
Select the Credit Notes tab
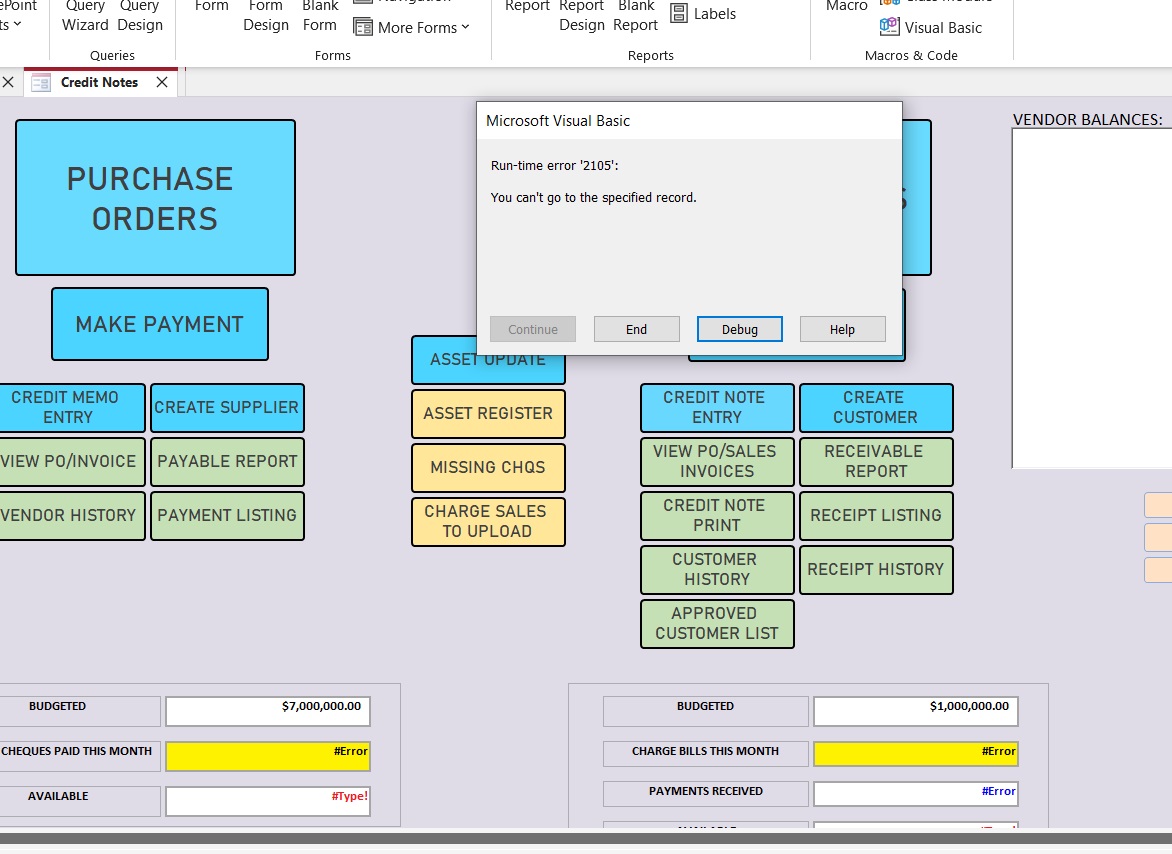(x=99, y=82)
